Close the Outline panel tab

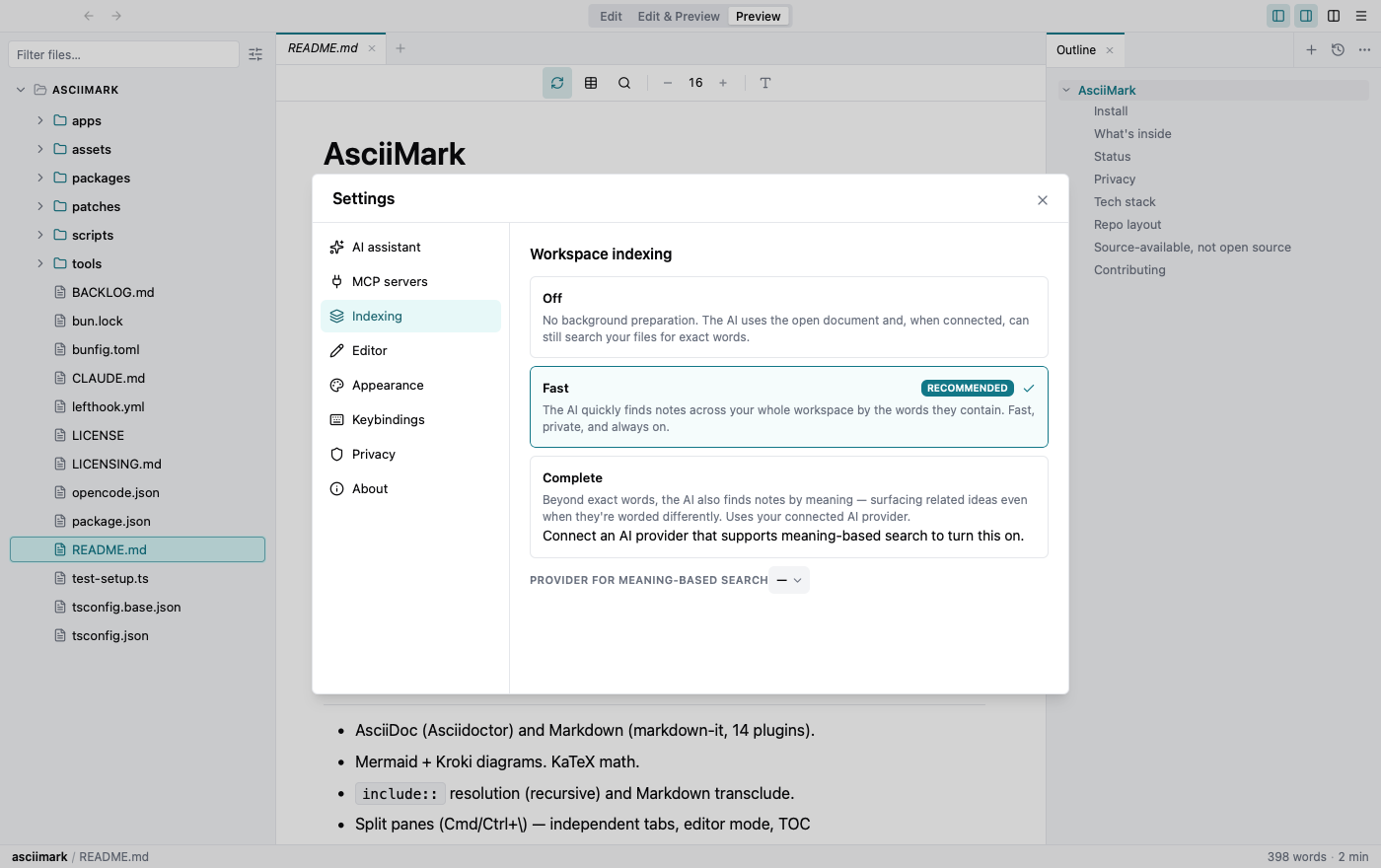(x=1110, y=50)
